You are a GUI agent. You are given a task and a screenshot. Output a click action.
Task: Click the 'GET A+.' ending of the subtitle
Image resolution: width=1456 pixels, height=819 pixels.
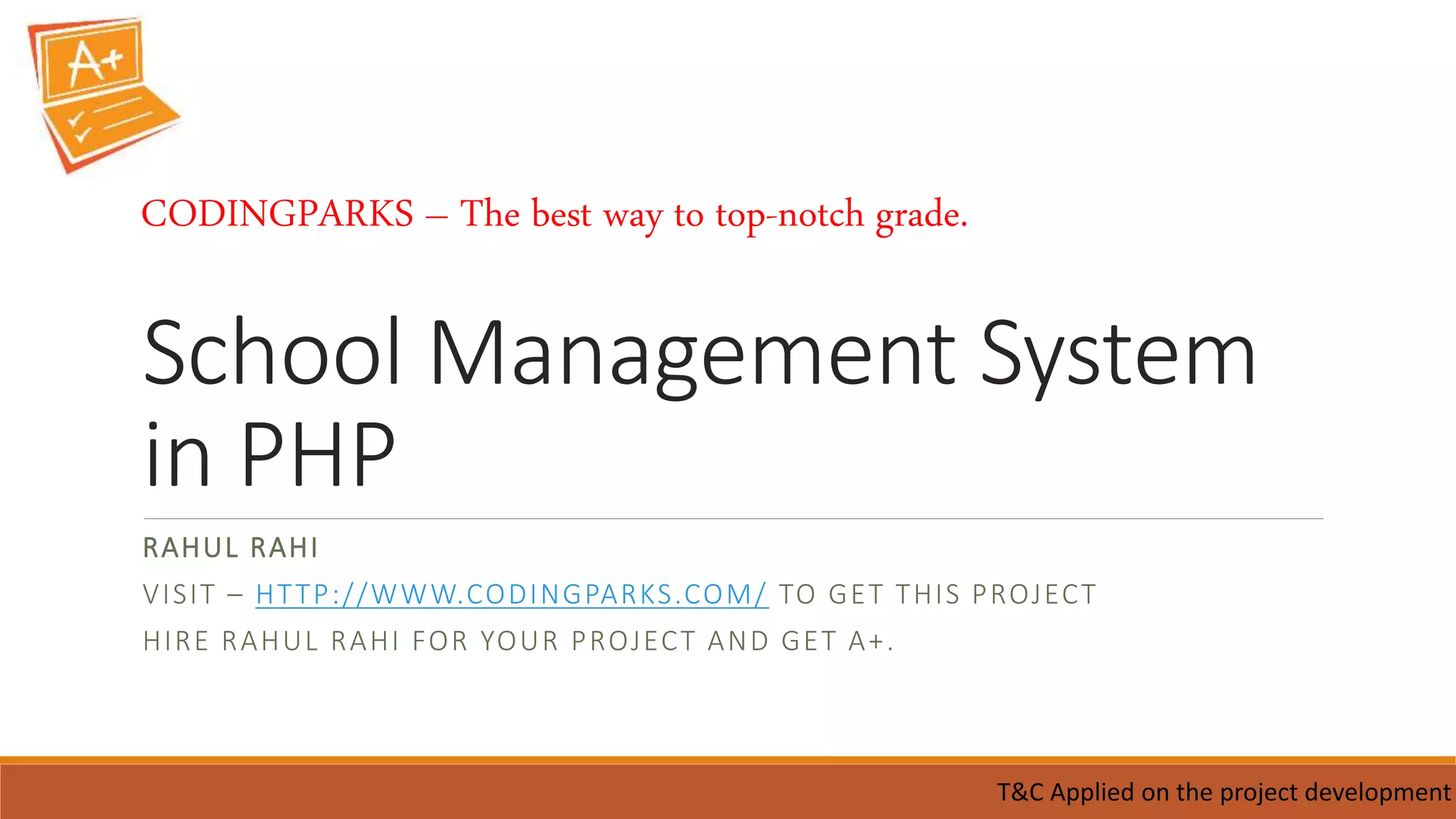pos(837,641)
